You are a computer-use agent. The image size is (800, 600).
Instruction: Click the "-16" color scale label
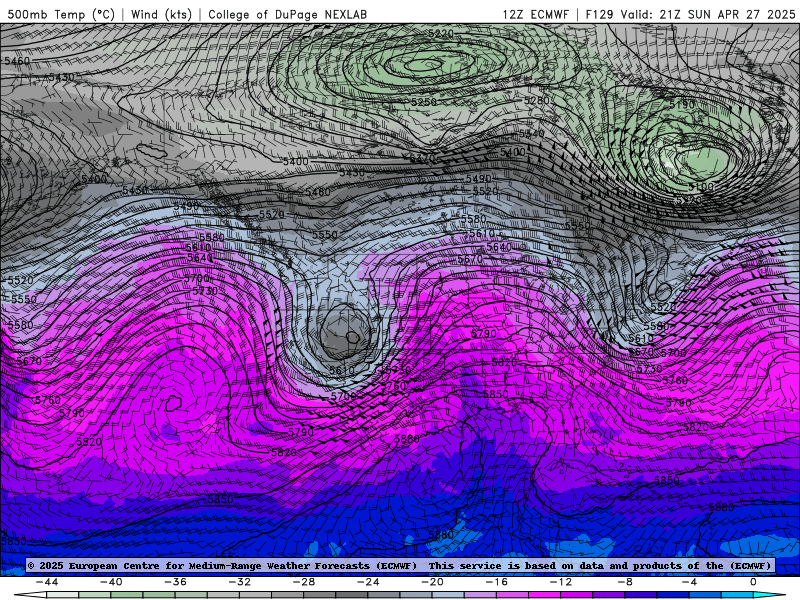497,582
